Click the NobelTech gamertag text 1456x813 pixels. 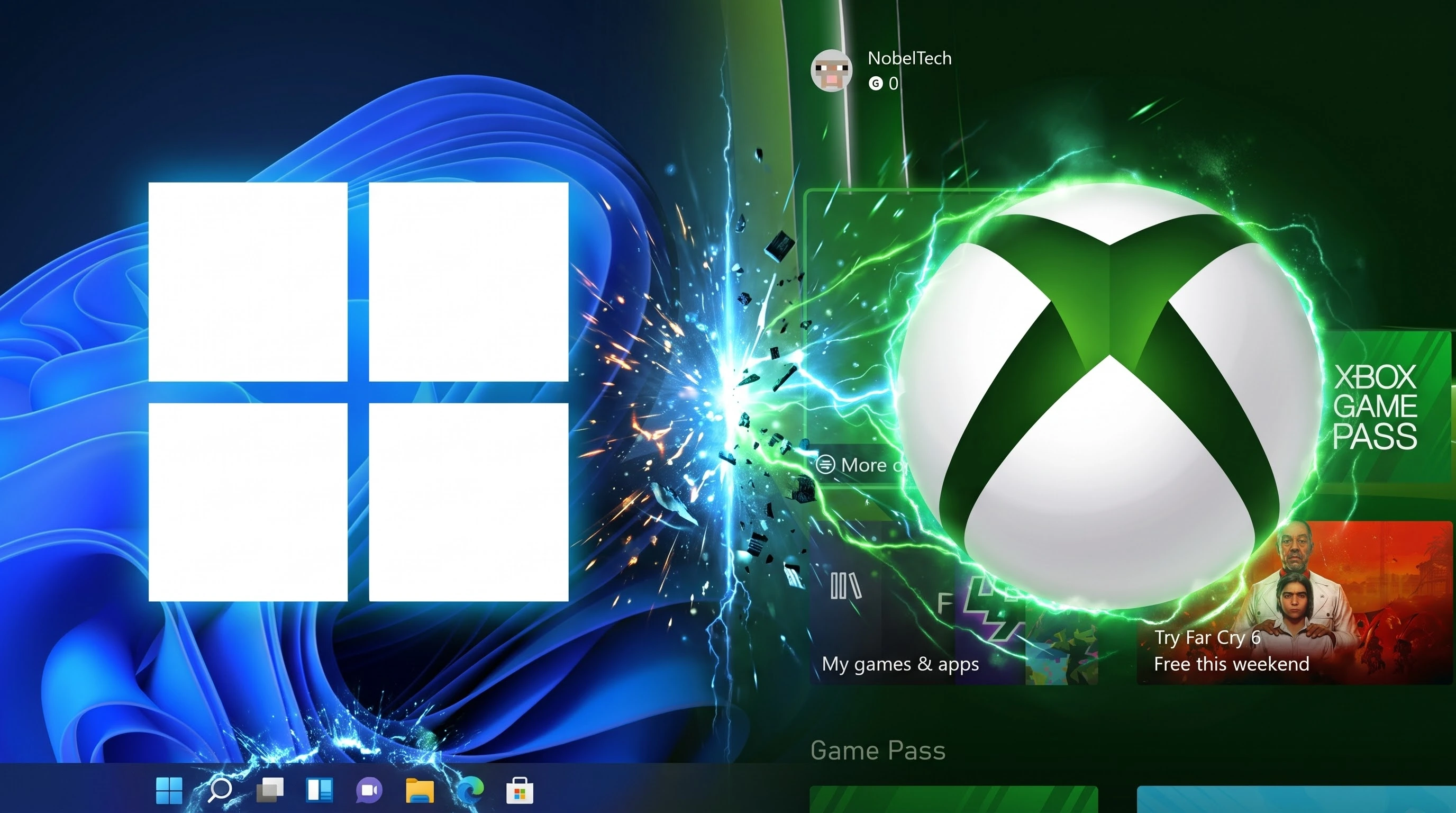pyautogui.click(x=909, y=58)
